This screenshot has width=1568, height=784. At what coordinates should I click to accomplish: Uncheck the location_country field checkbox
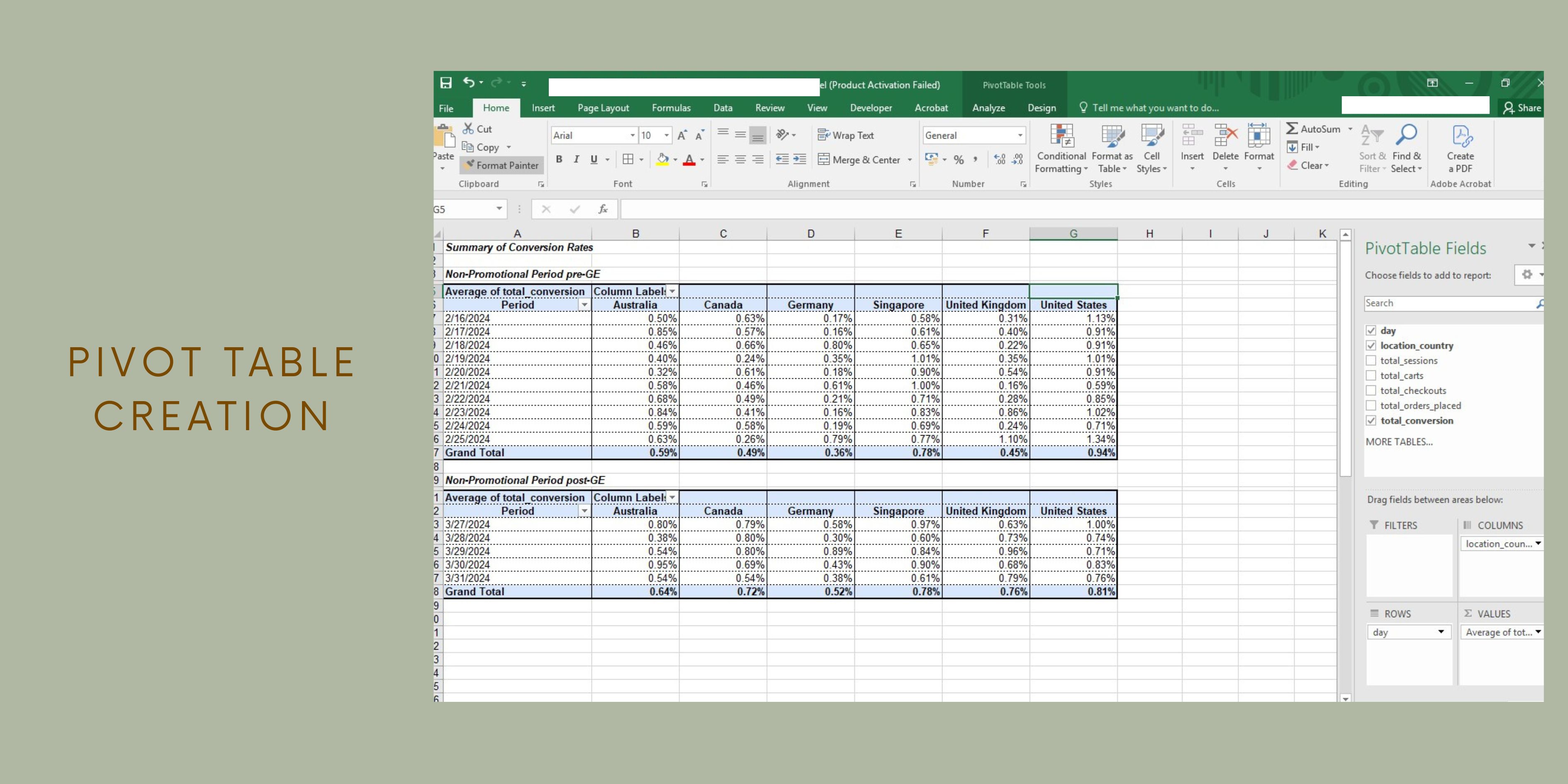coord(1371,346)
